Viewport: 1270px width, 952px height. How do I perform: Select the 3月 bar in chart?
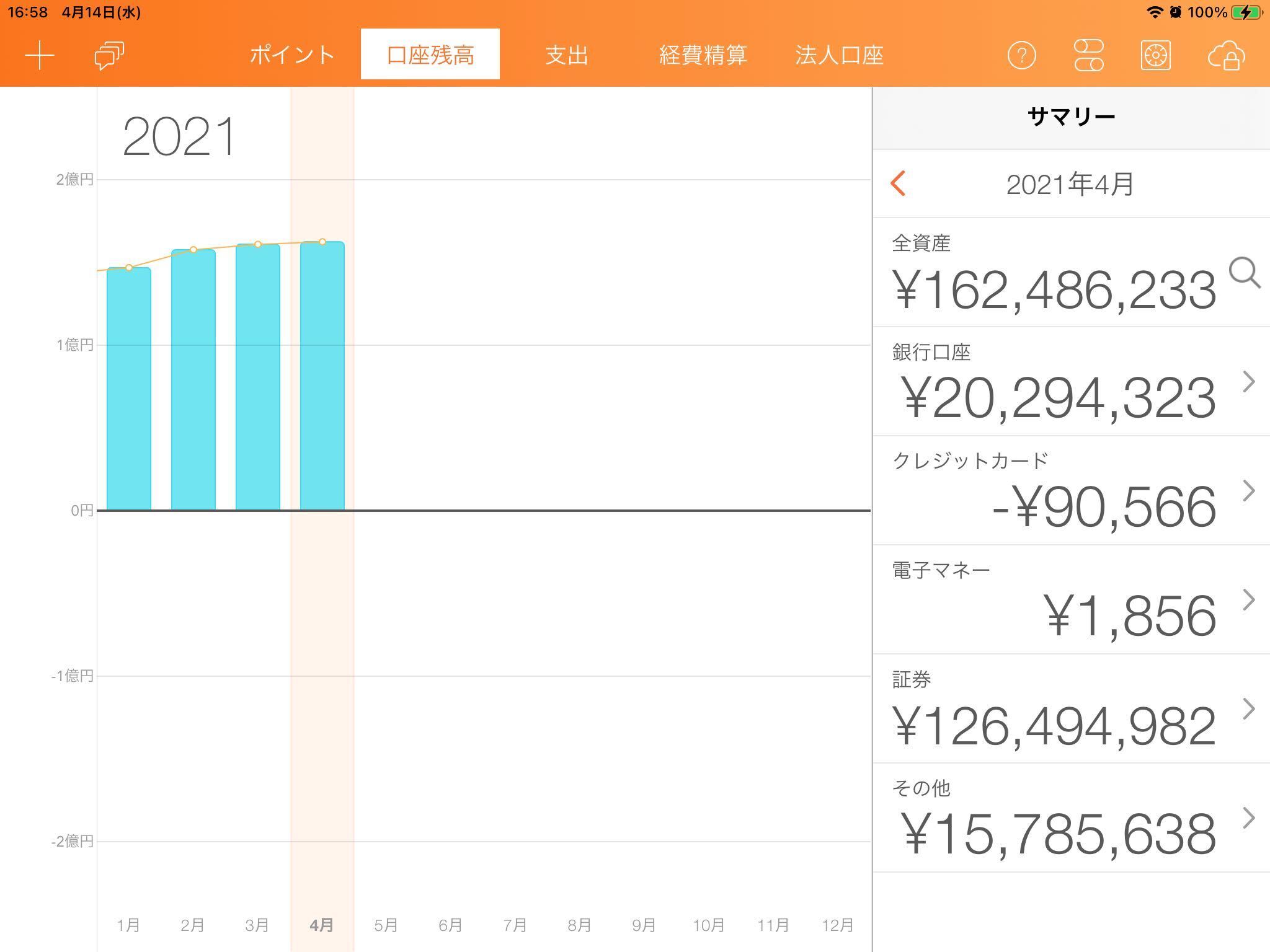pos(258,377)
